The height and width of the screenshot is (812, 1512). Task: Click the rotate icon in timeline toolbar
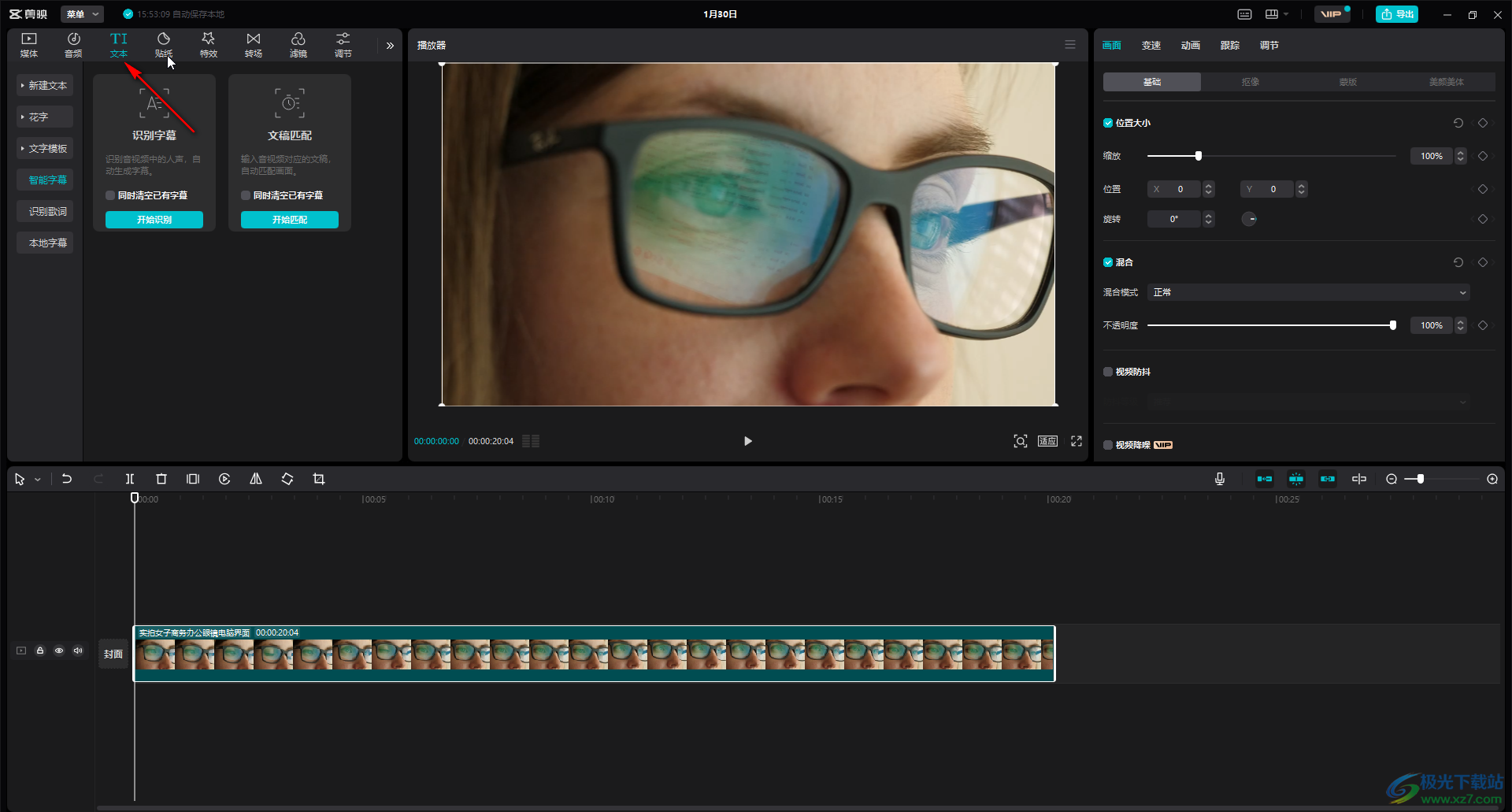287,479
